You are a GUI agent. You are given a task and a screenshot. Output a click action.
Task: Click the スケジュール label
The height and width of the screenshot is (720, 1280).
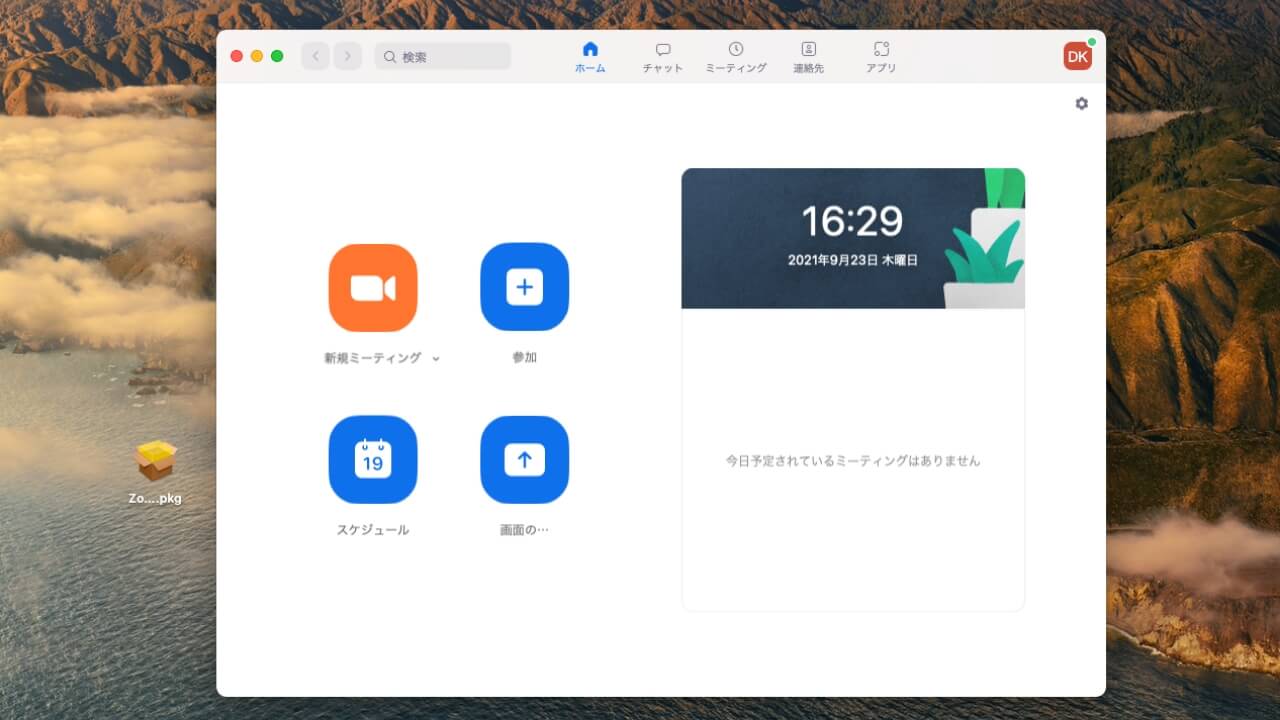(x=373, y=530)
